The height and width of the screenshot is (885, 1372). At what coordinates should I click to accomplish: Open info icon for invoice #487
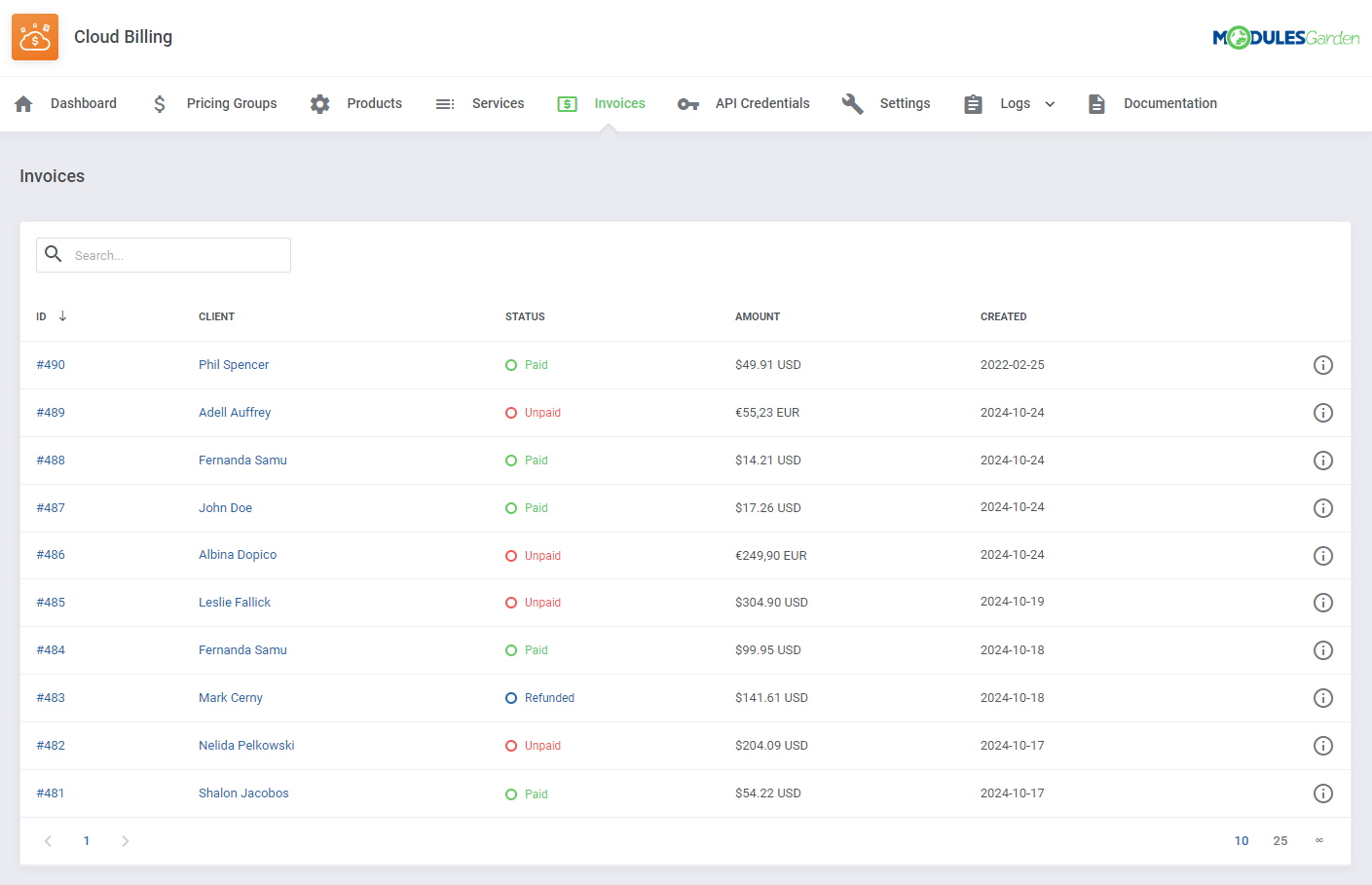click(1323, 508)
